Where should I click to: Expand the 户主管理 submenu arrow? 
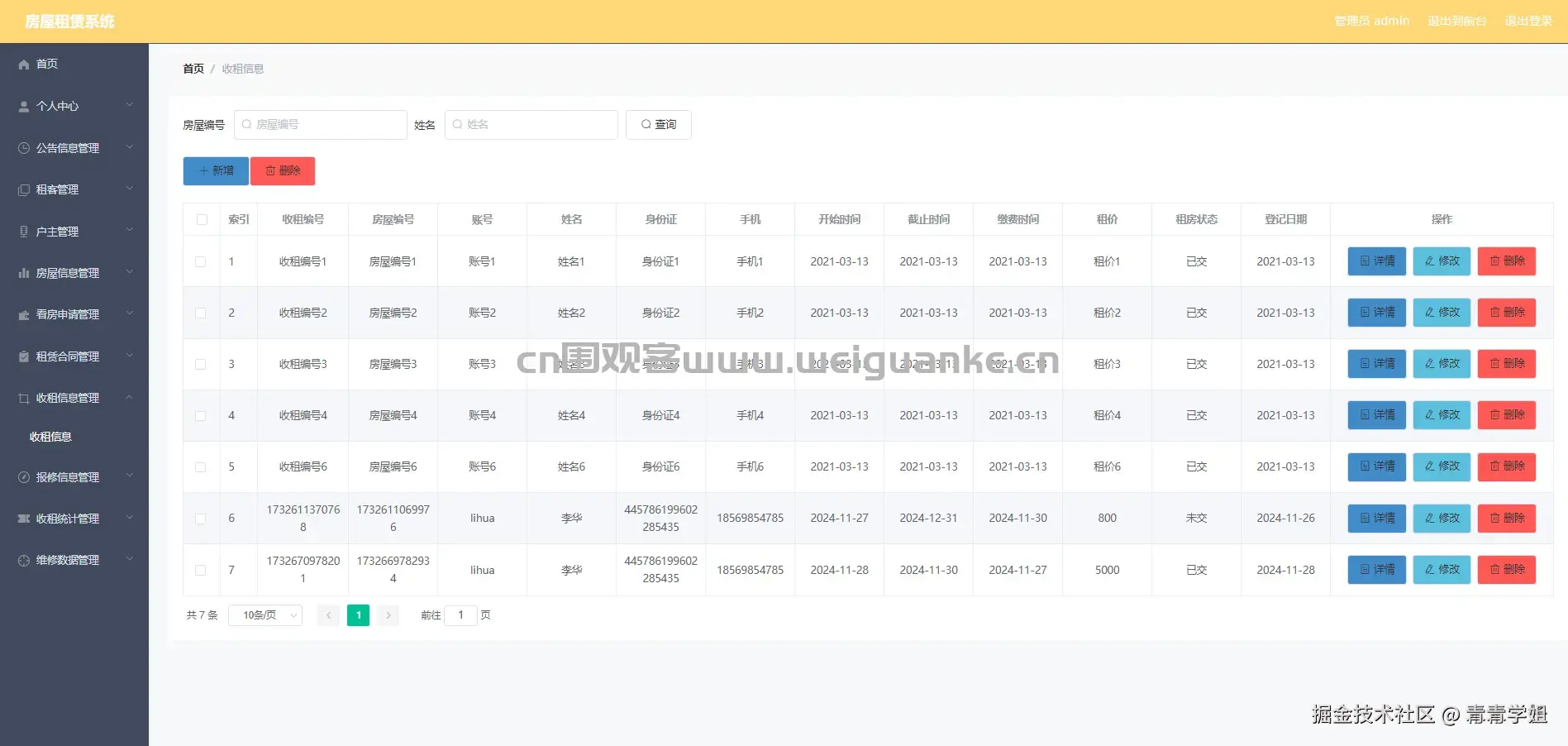(130, 231)
